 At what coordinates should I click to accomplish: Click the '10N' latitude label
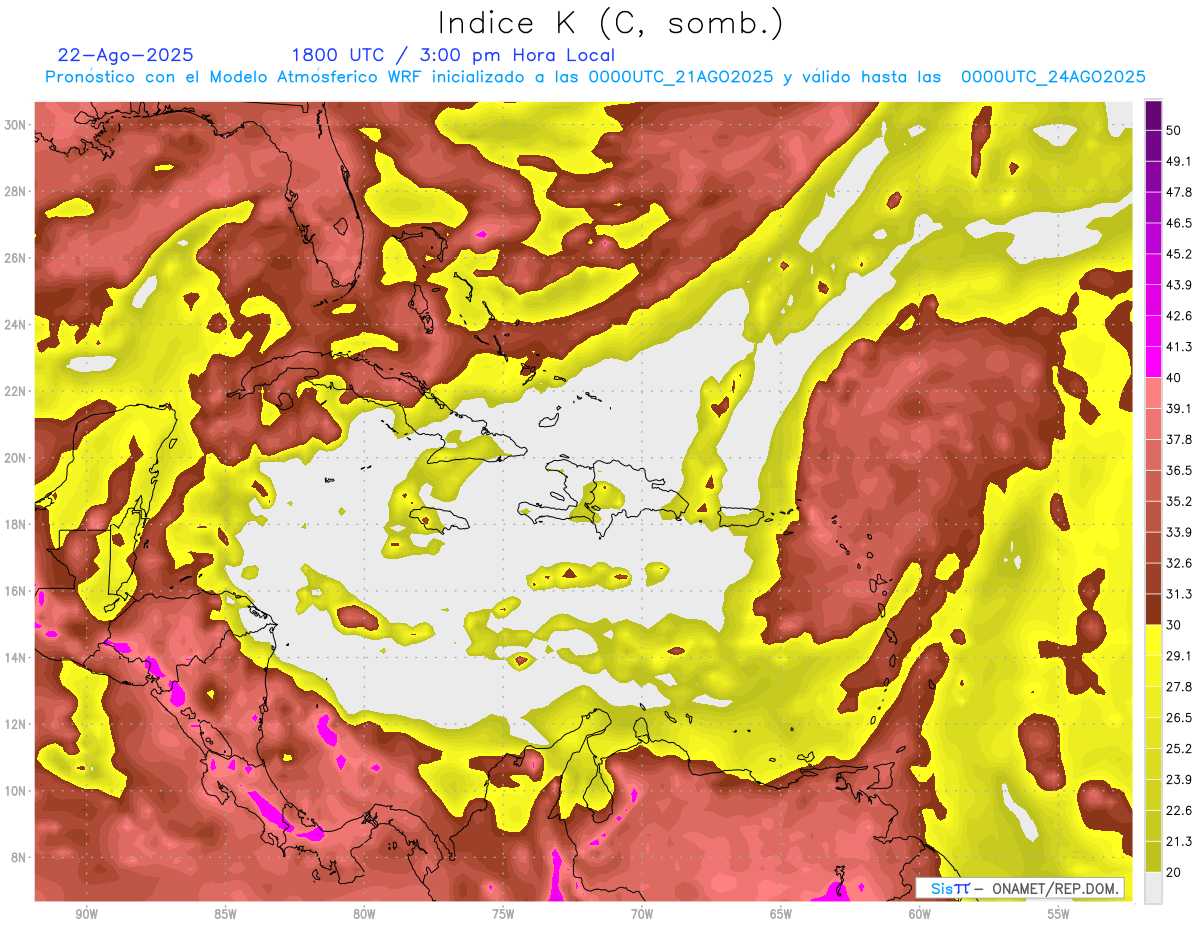[x=16, y=791]
